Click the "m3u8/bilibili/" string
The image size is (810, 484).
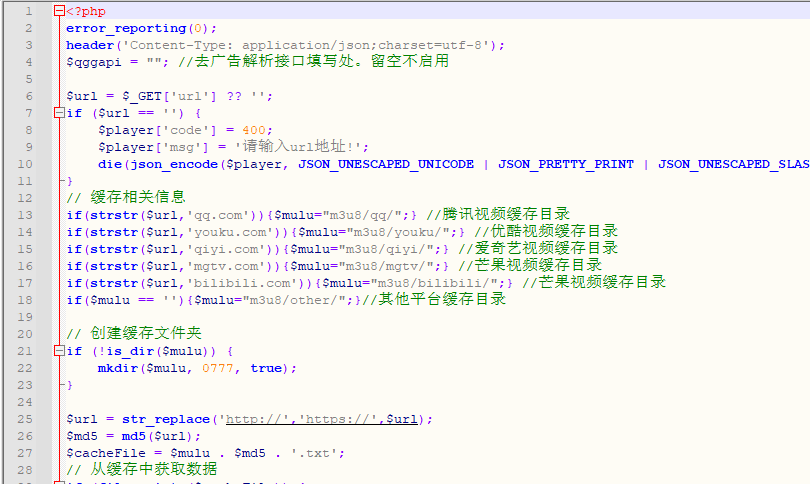[434, 283]
